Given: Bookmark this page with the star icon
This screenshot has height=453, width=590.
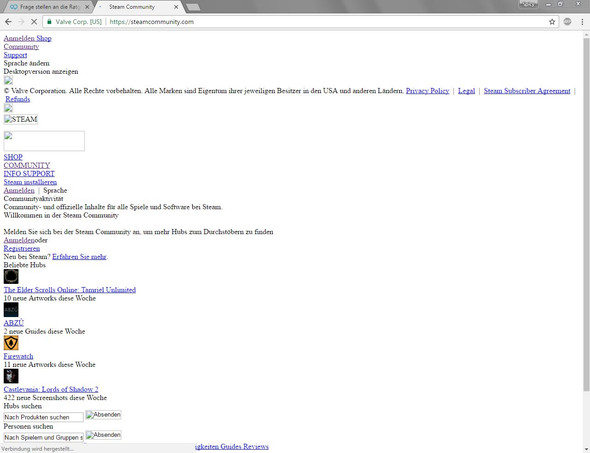Looking at the screenshot, I should [x=552, y=22].
